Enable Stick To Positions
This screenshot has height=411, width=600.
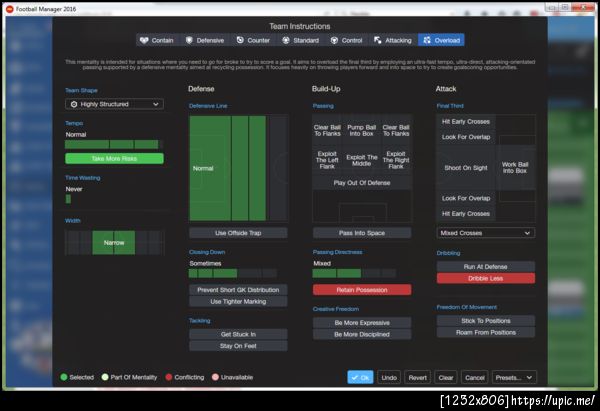[x=486, y=321]
